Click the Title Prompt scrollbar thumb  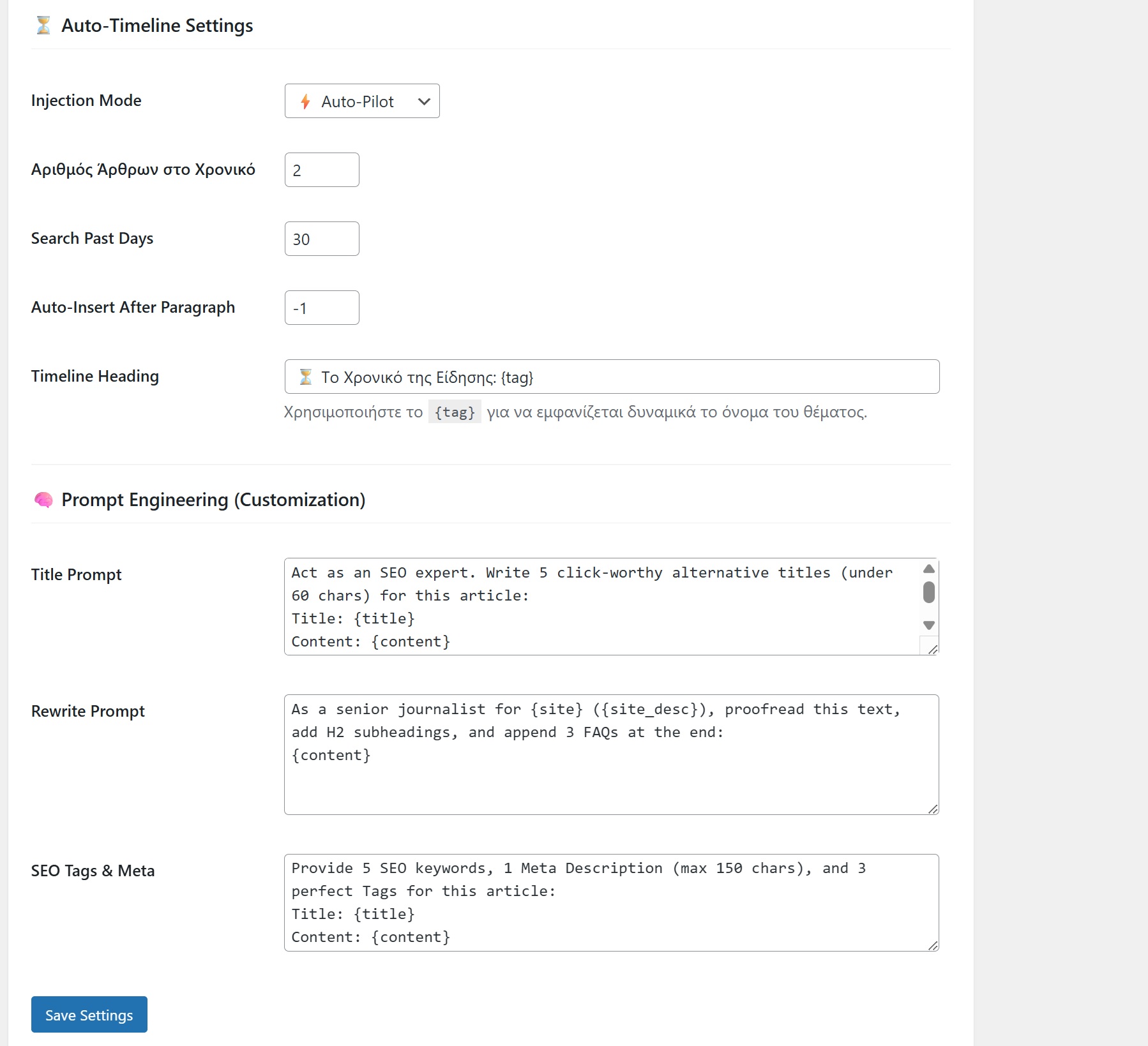[929, 592]
